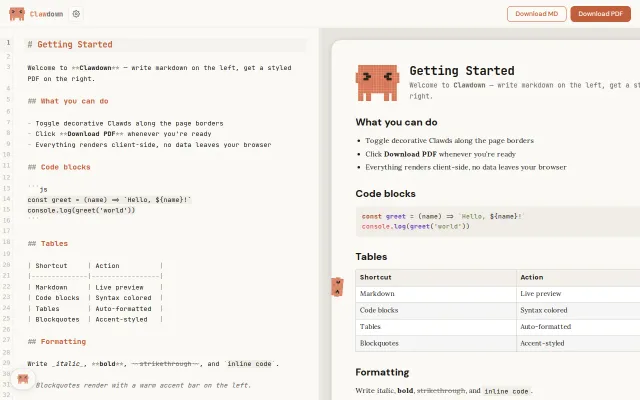The image size is (640, 400).
Task: Click the 'Write _italic_' line in editor
Action: 153,364
